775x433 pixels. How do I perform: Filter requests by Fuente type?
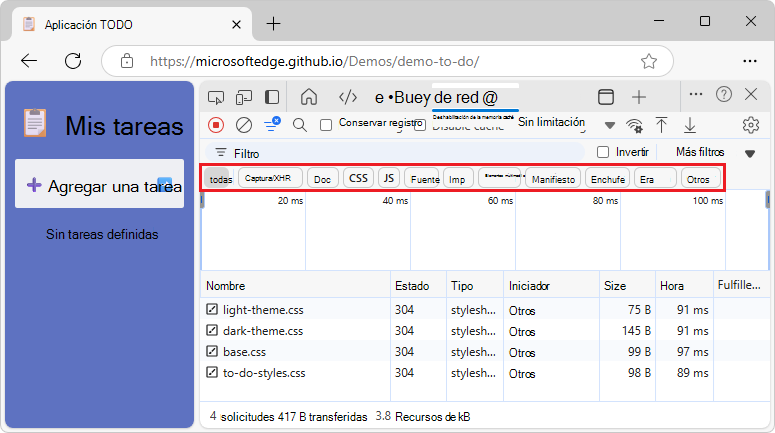tap(424, 179)
